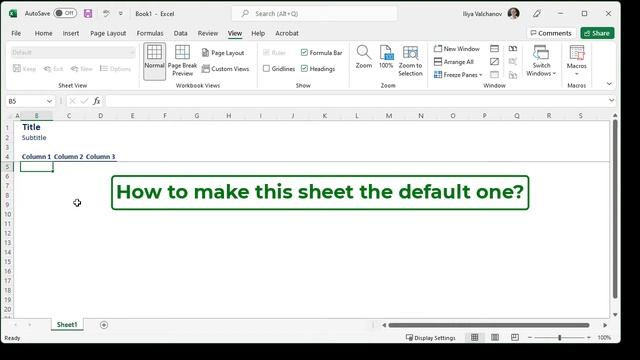640x360 pixels.
Task: Open Display Settings in status bar
Action: (431, 338)
